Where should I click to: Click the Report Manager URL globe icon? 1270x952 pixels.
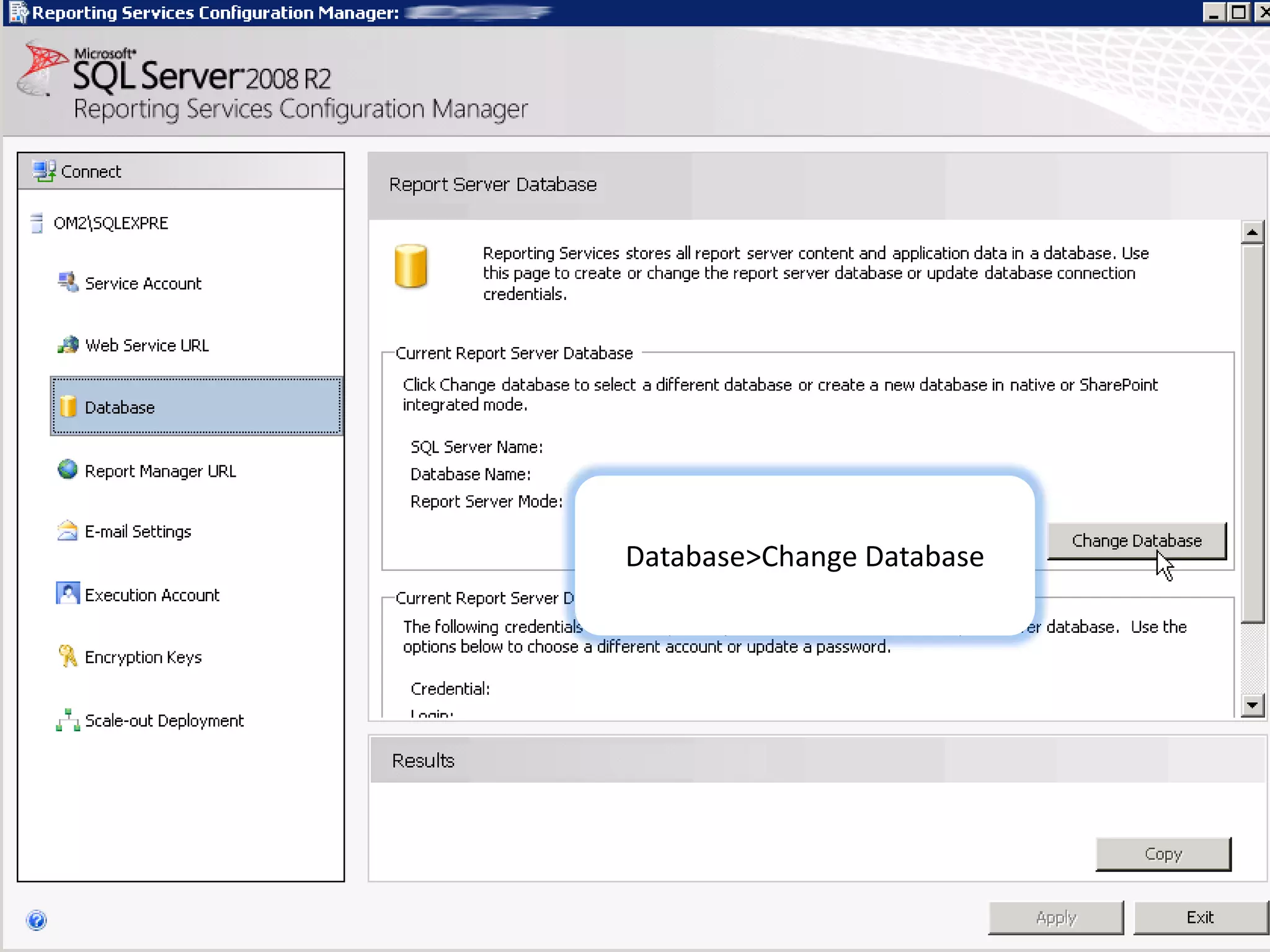[68, 470]
